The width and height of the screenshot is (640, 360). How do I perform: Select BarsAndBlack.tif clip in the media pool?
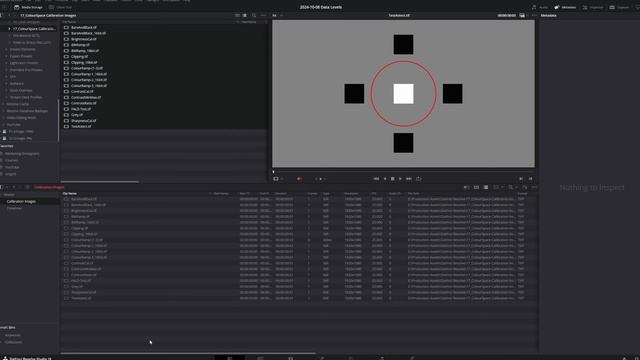point(84,199)
